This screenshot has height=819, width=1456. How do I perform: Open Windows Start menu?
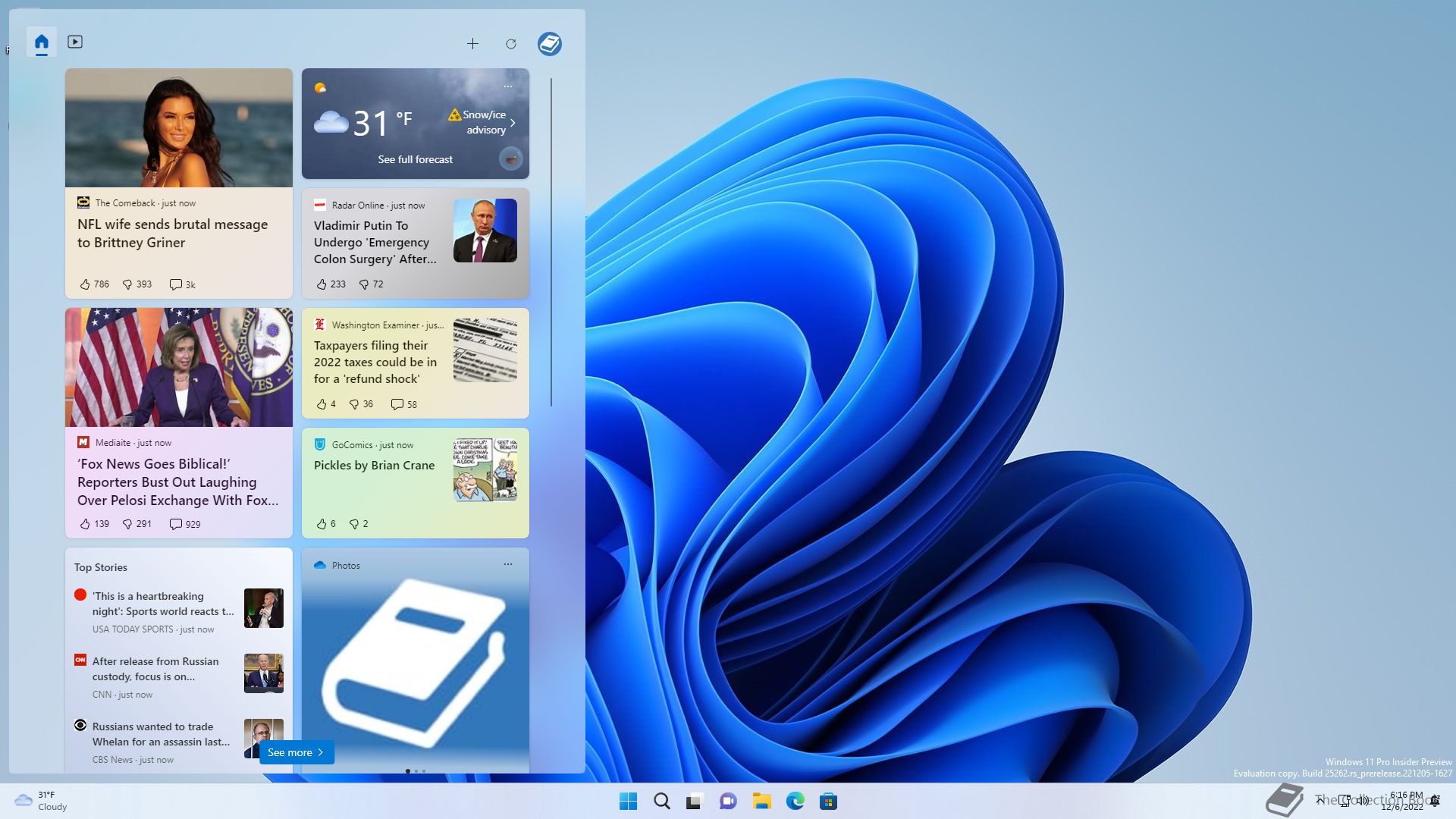(629, 801)
